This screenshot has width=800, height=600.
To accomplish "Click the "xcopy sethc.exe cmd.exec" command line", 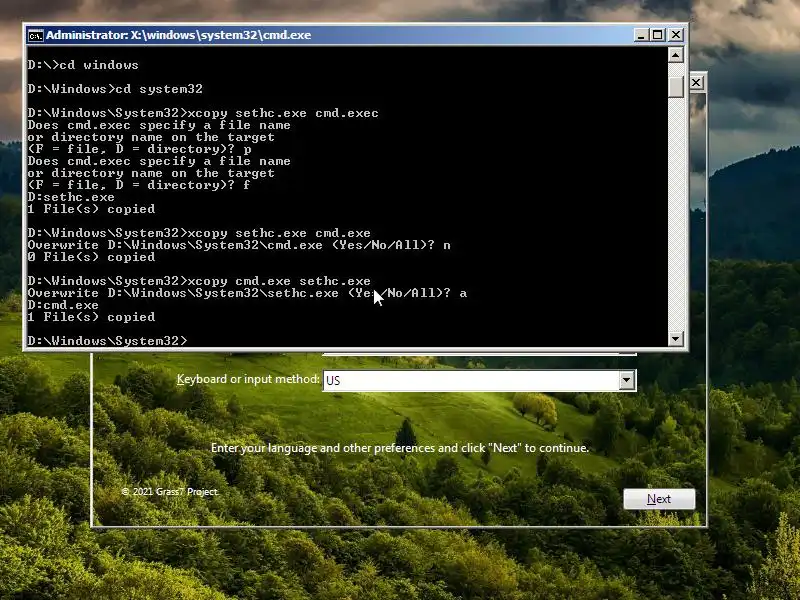I will [x=203, y=113].
